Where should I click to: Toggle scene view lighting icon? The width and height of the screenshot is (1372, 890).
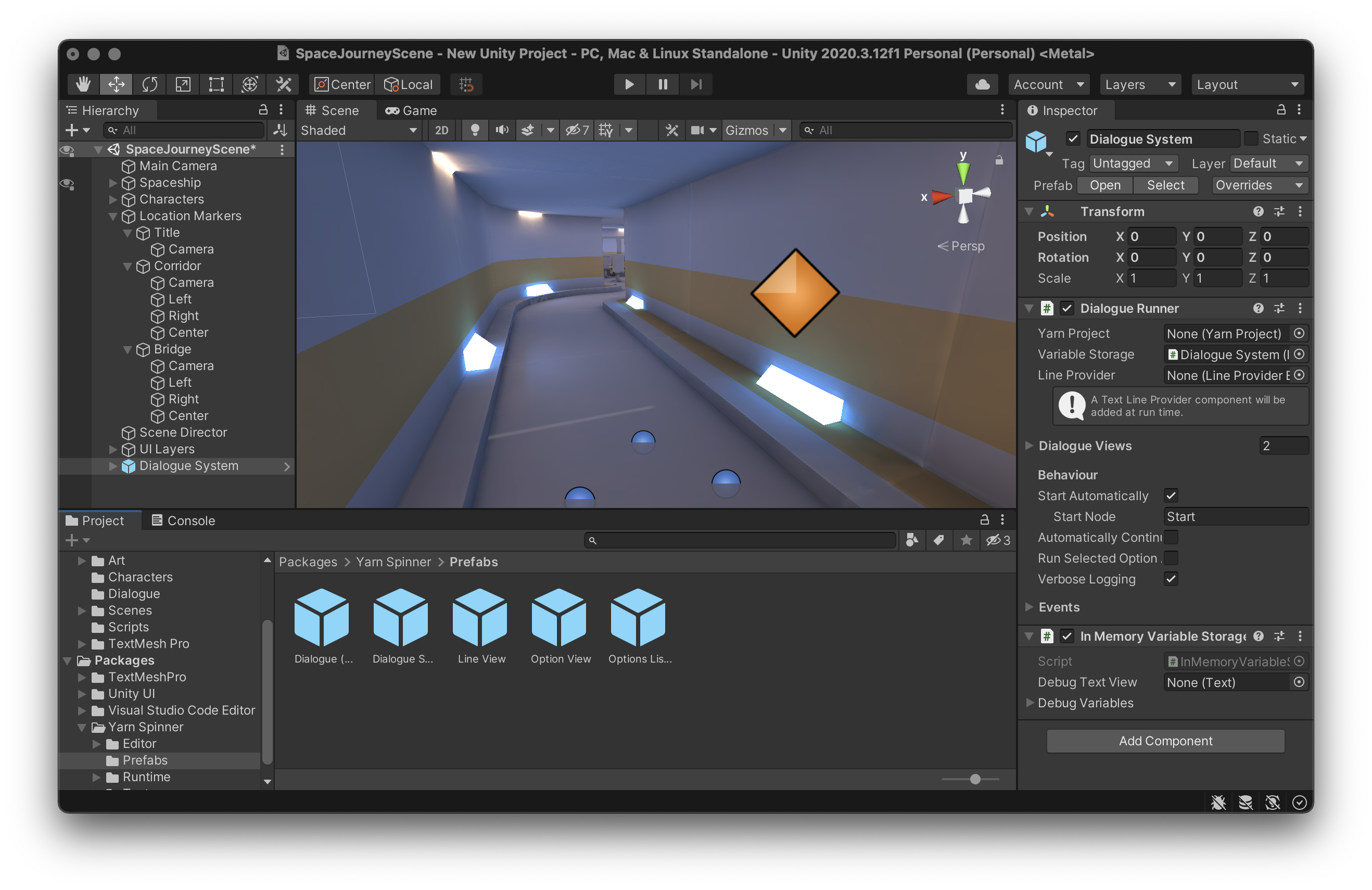[x=475, y=130]
